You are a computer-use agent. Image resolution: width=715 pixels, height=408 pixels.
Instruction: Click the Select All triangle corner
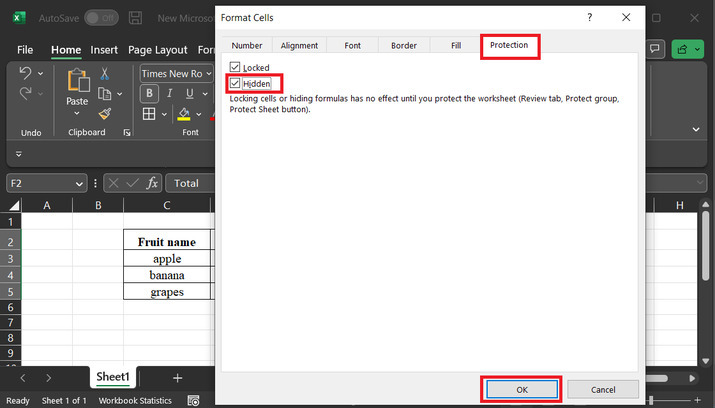point(14,205)
